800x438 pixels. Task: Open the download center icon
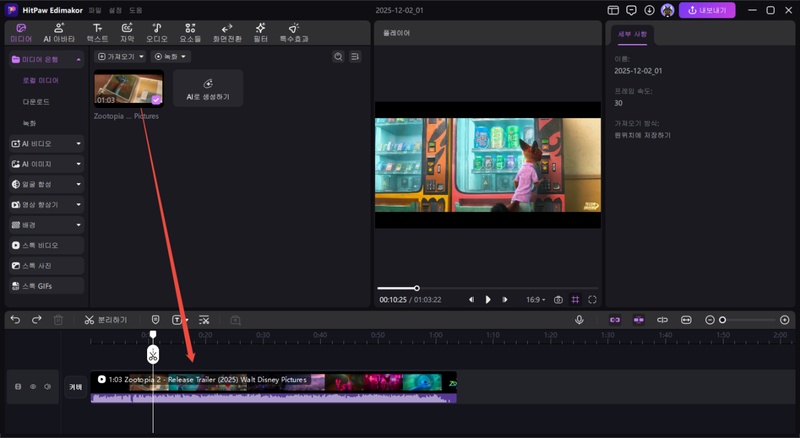point(649,10)
